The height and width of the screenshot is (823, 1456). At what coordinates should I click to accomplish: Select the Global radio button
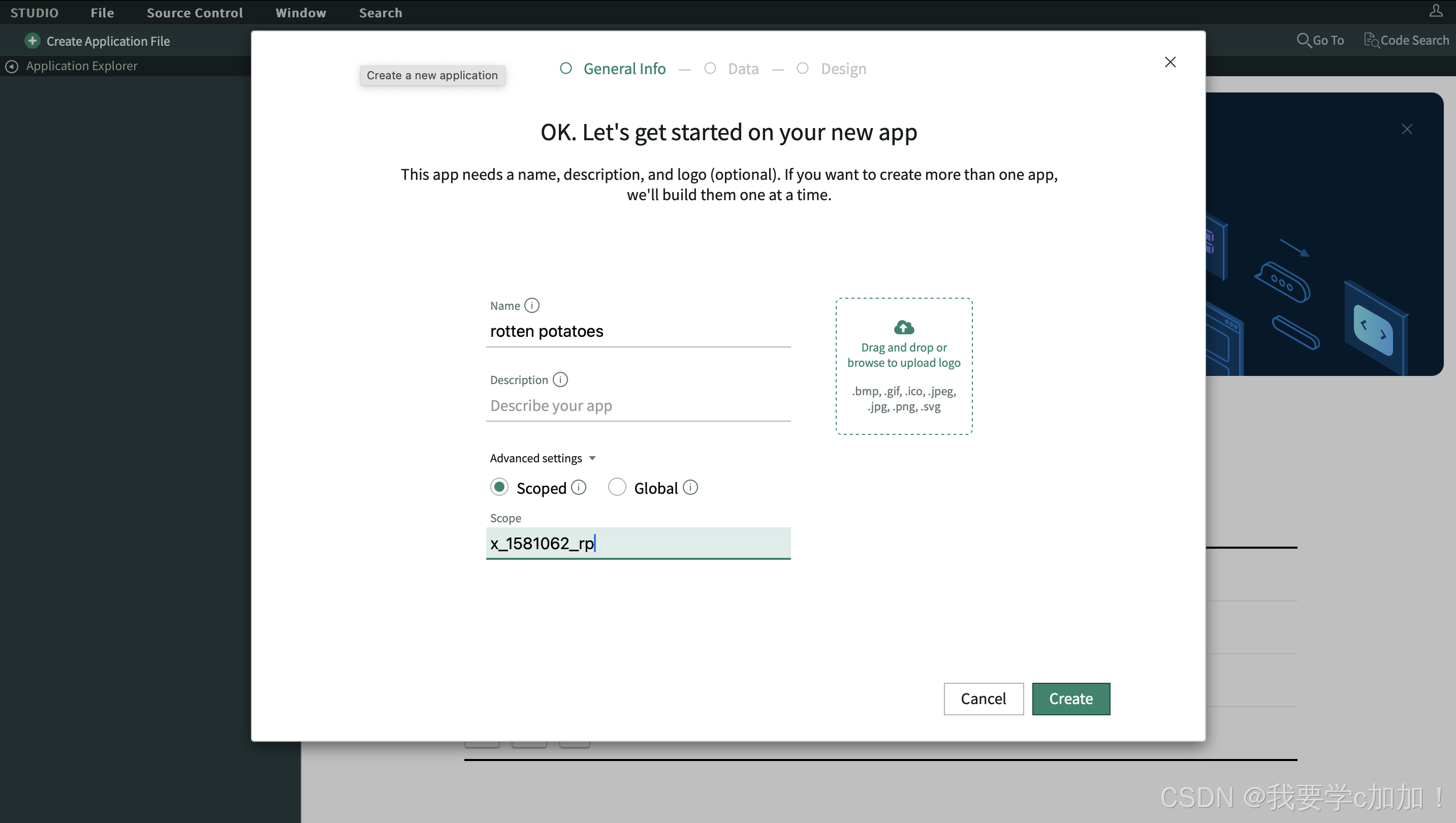coord(617,487)
